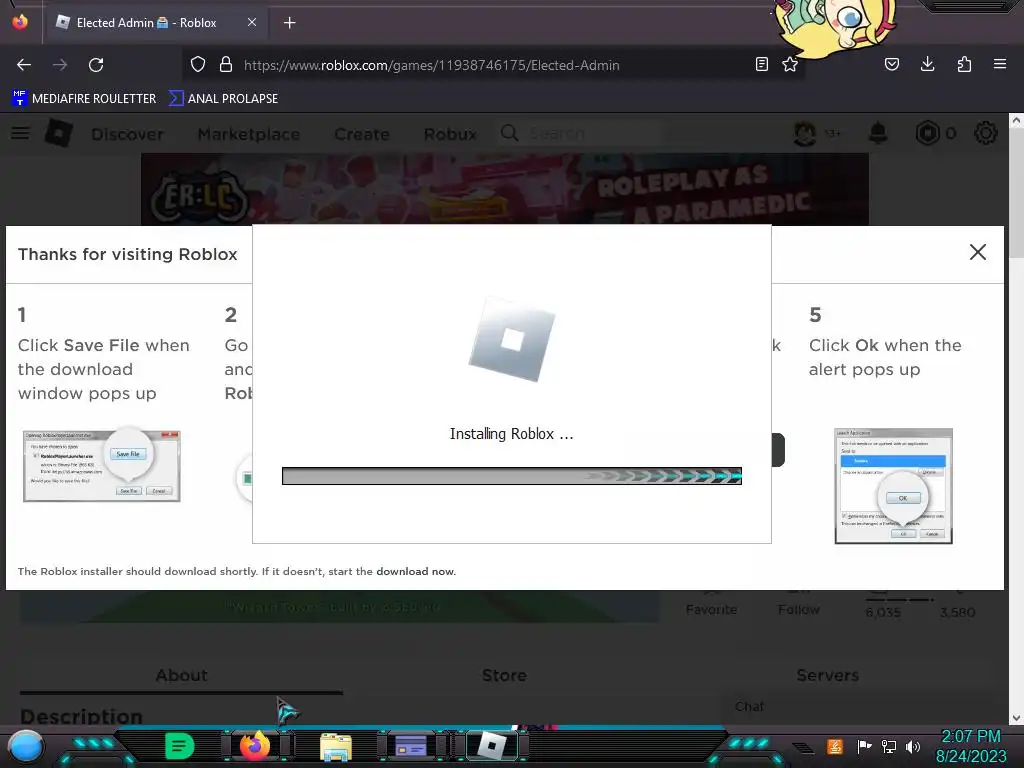
Task: Open the Pocket save icon
Action: (892, 65)
